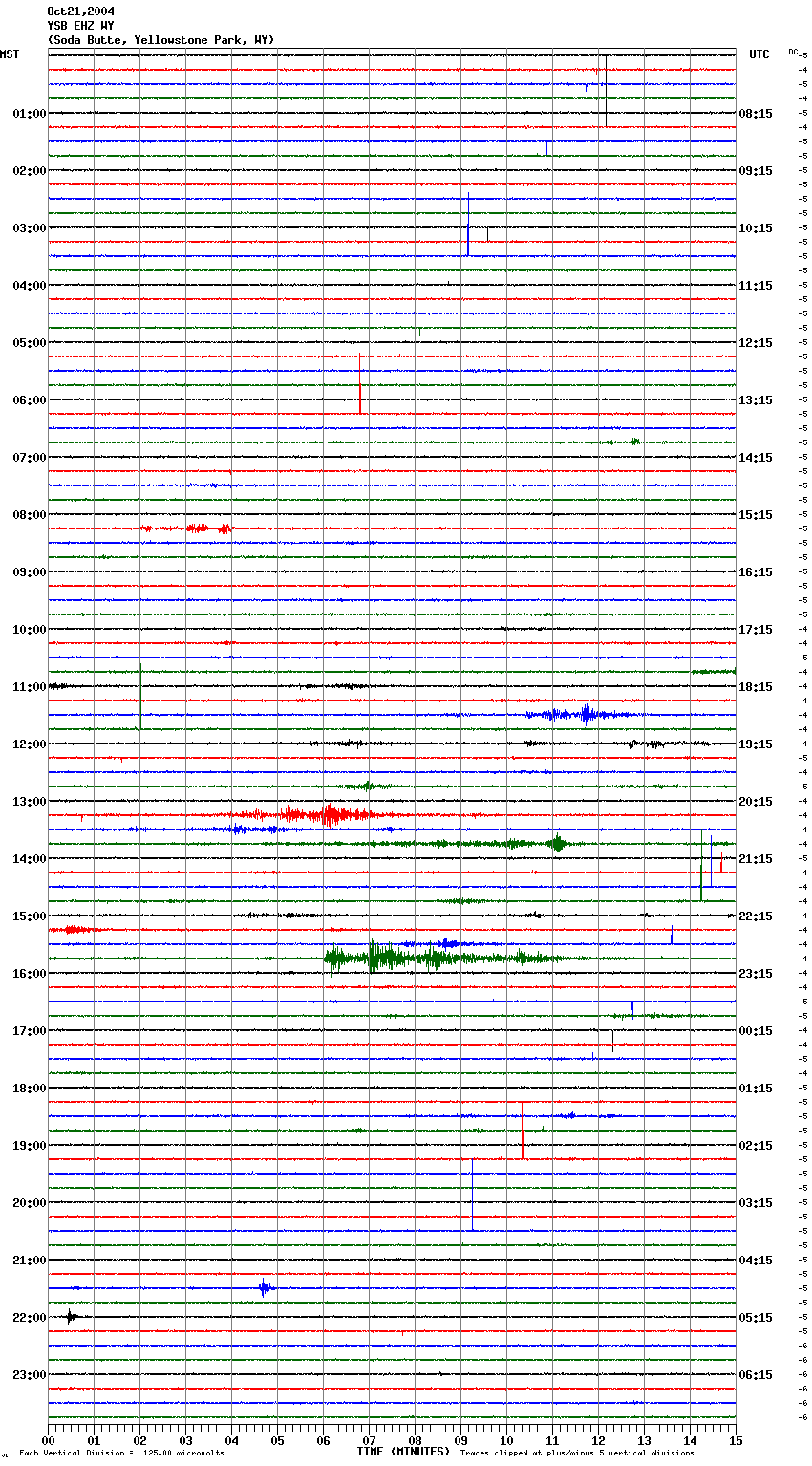
Task: Click the 06:15 UTC time label
Action: click(x=756, y=1375)
